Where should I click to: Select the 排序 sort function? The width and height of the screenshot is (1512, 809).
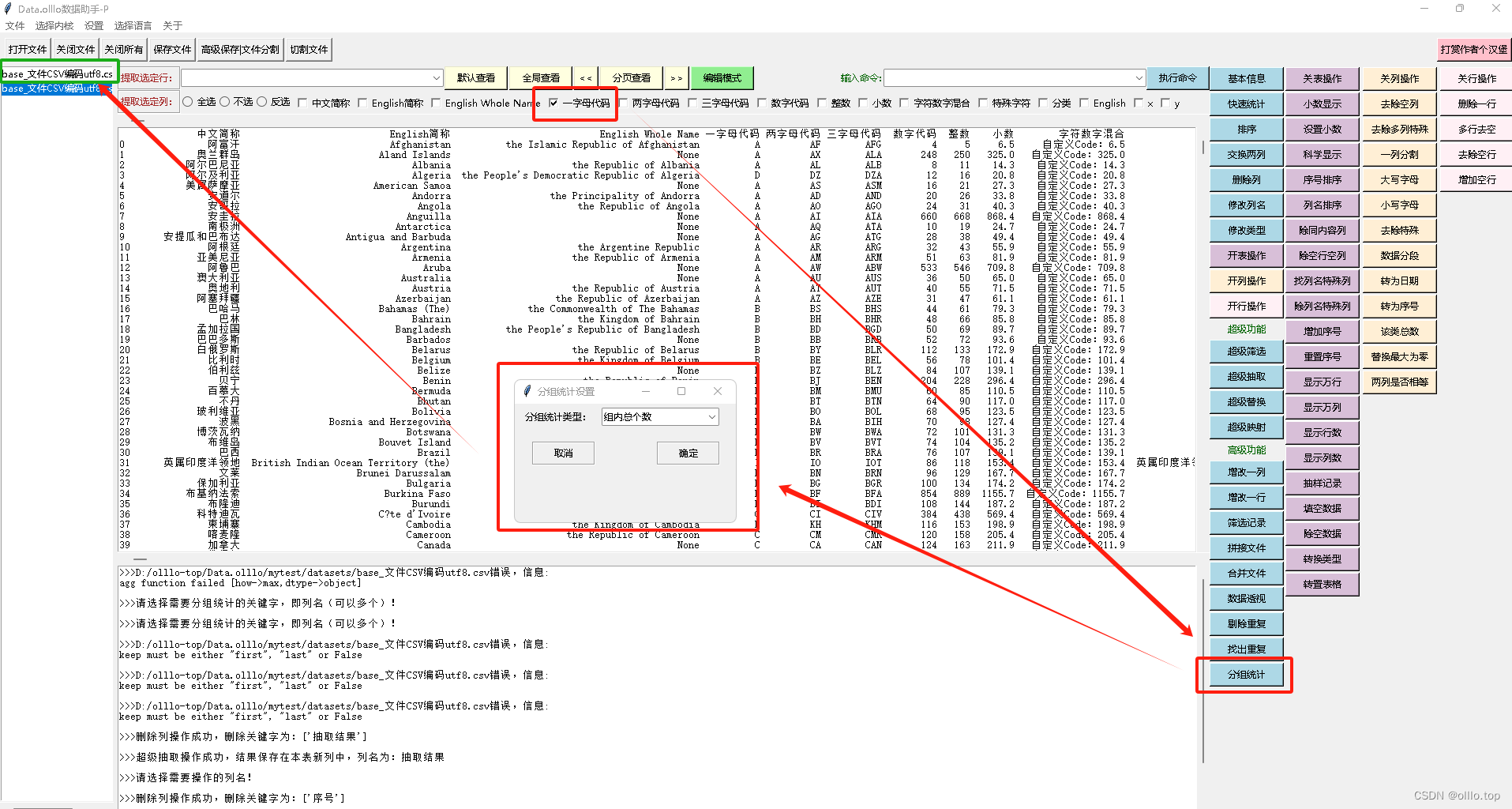pyautogui.click(x=1245, y=128)
